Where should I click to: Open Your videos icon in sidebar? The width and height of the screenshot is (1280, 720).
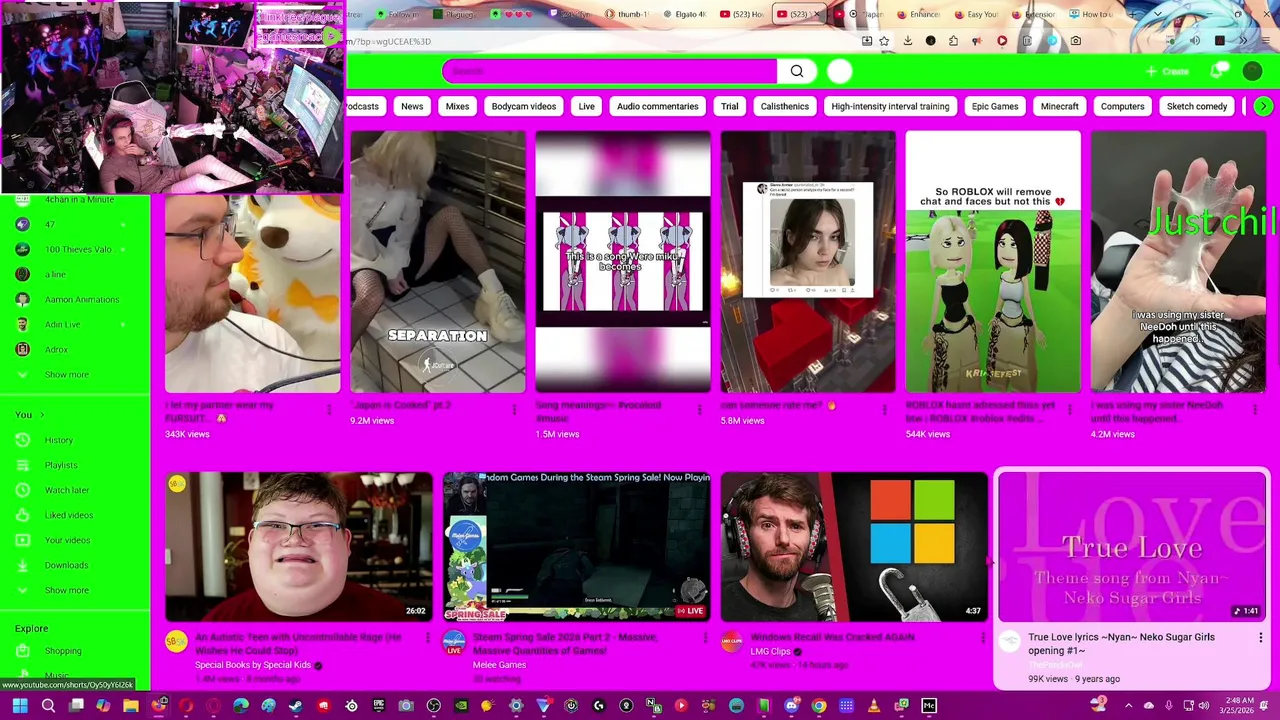click(22, 540)
